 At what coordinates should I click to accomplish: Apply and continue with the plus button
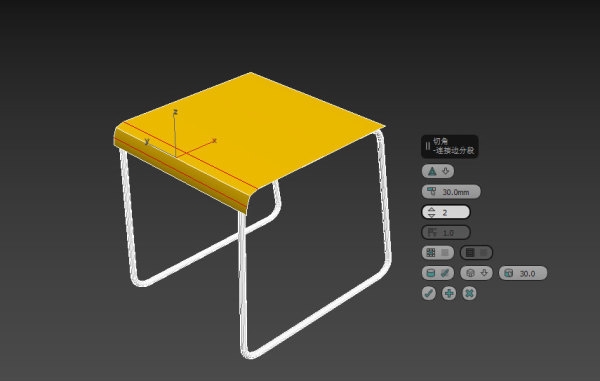(x=449, y=293)
